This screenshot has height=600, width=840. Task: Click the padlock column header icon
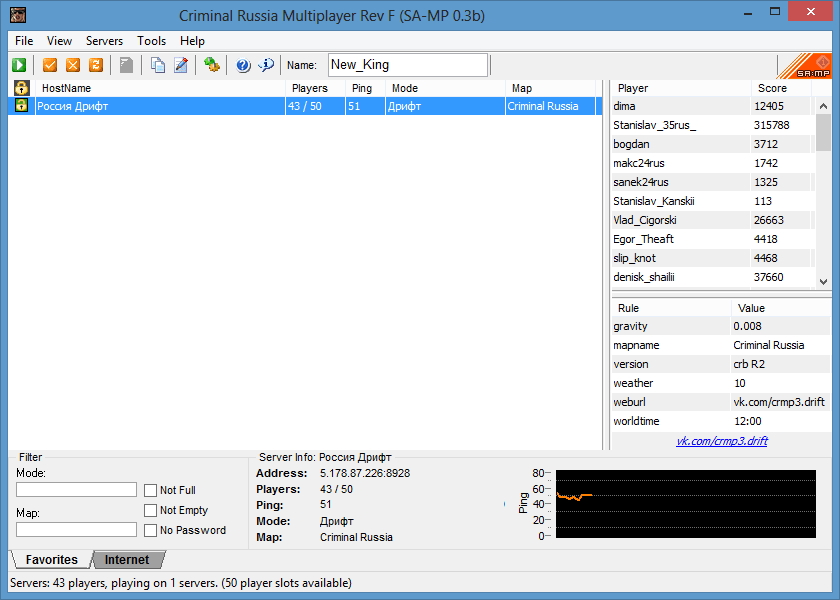pyautogui.click(x=21, y=88)
